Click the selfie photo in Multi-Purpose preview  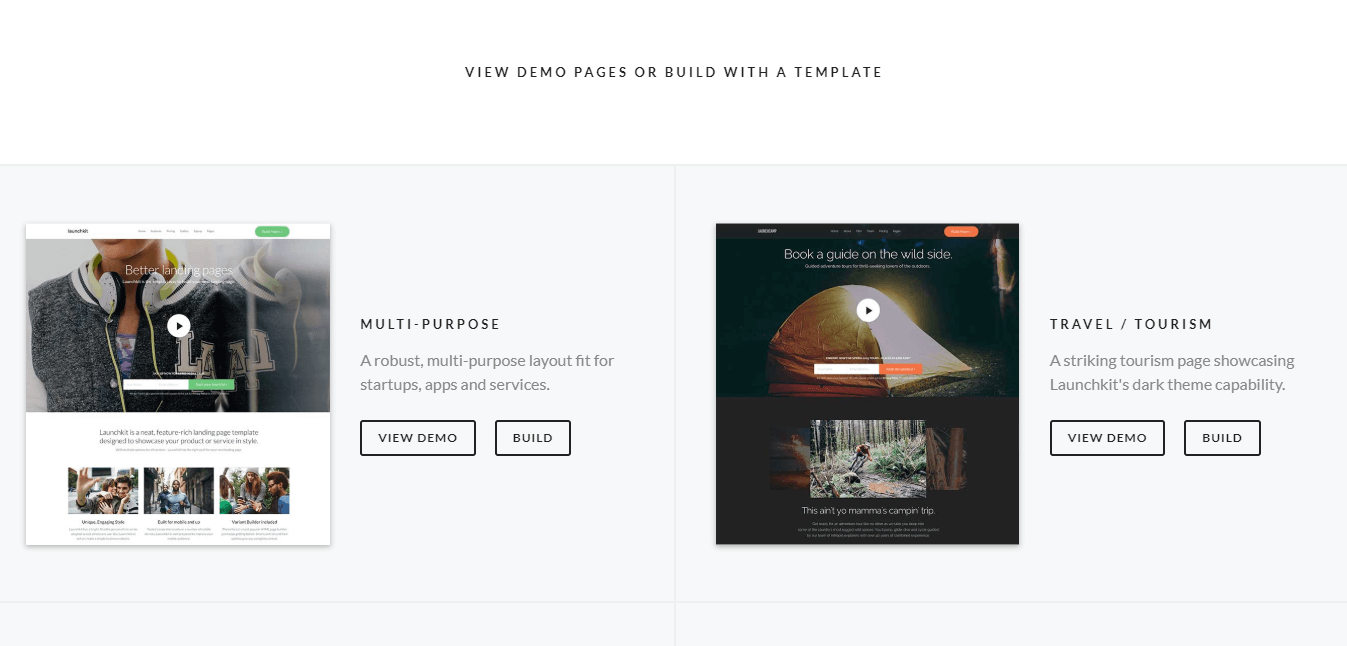pos(103,490)
